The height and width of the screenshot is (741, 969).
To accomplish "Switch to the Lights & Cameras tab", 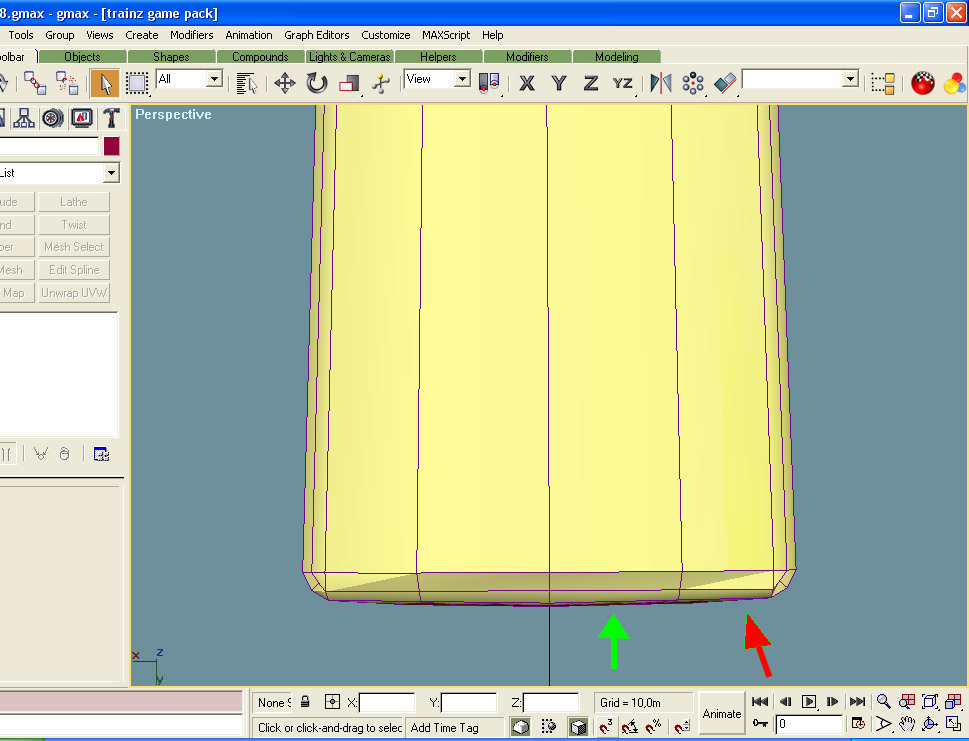I will 349,57.
